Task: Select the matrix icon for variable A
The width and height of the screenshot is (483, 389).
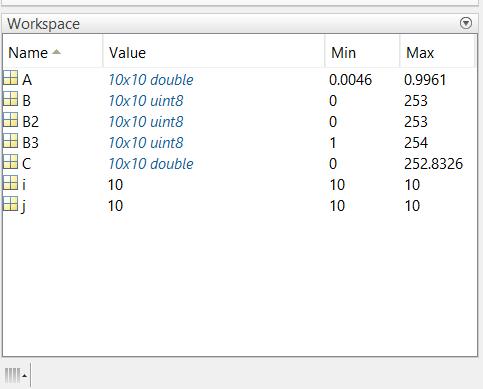Action: tap(10, 78)
